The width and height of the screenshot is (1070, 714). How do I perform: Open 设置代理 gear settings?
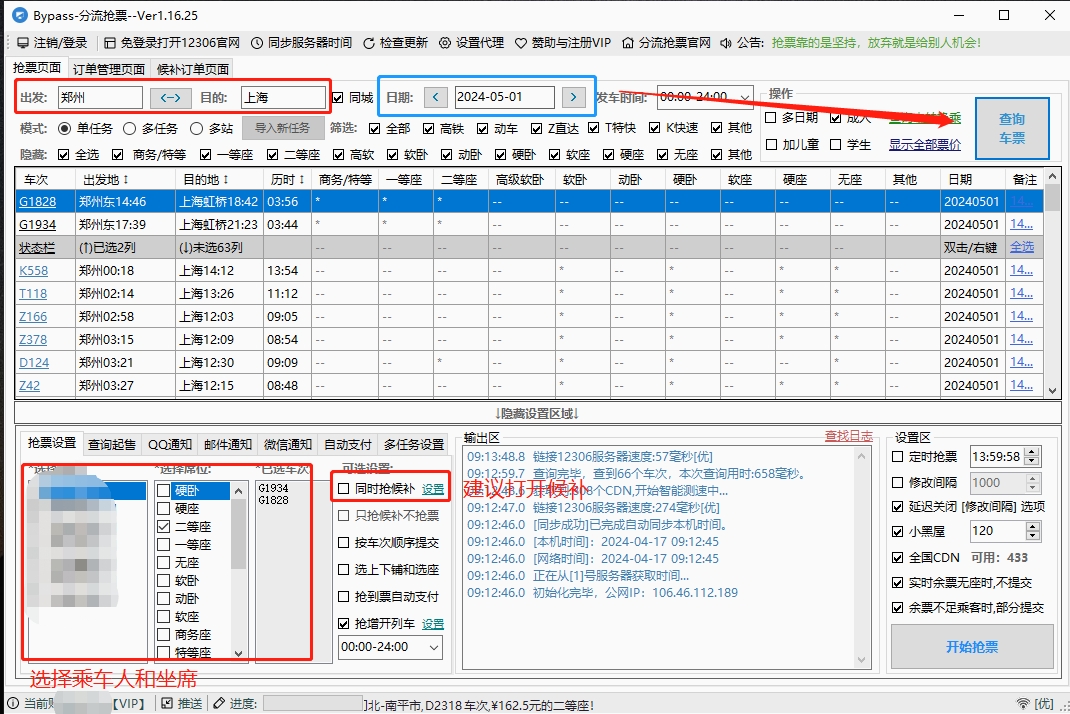point(445,43)
